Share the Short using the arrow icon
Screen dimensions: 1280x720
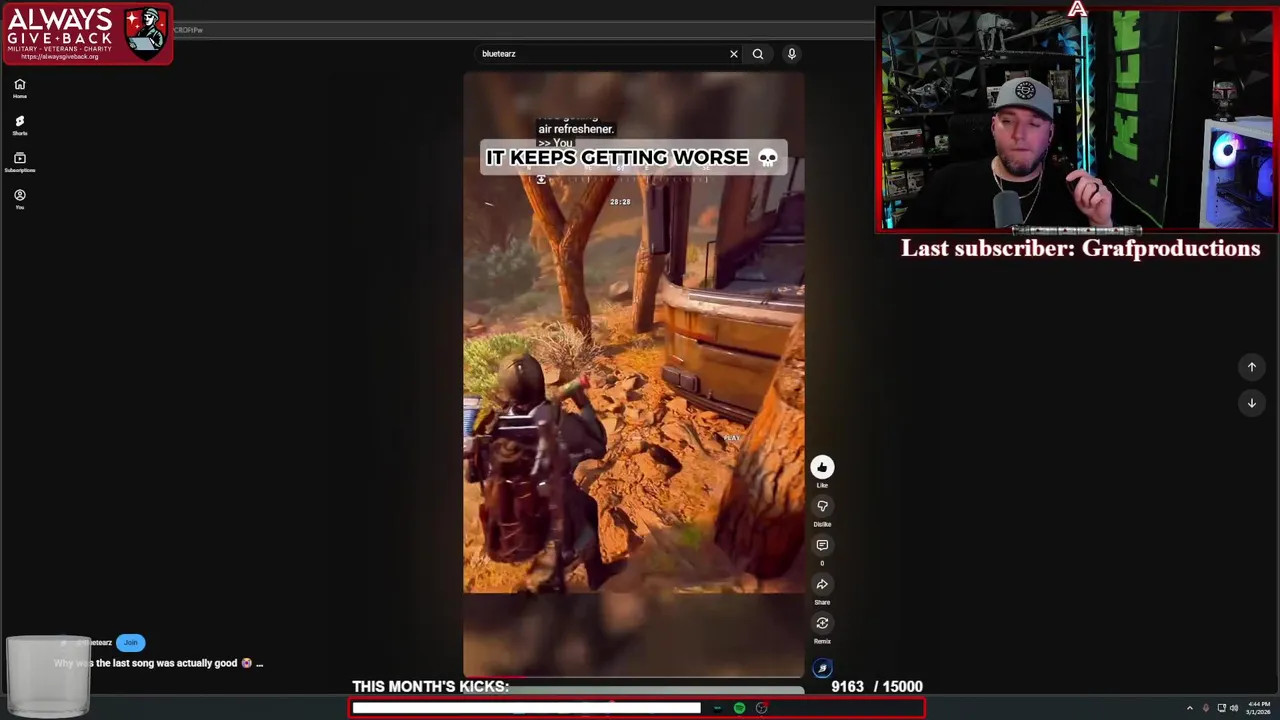pos(822,584)
